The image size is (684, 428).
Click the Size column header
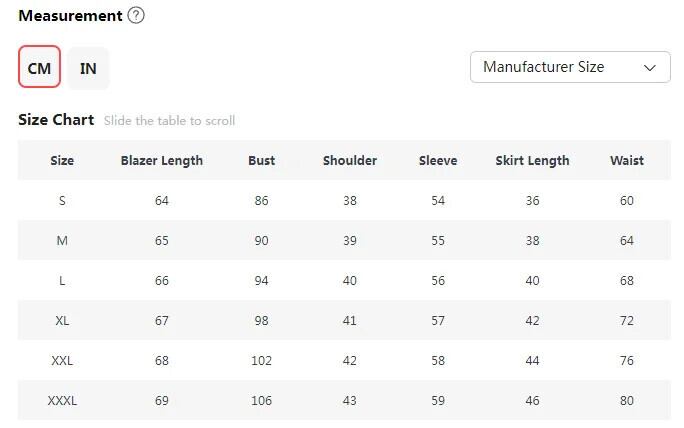coord(62,160)
